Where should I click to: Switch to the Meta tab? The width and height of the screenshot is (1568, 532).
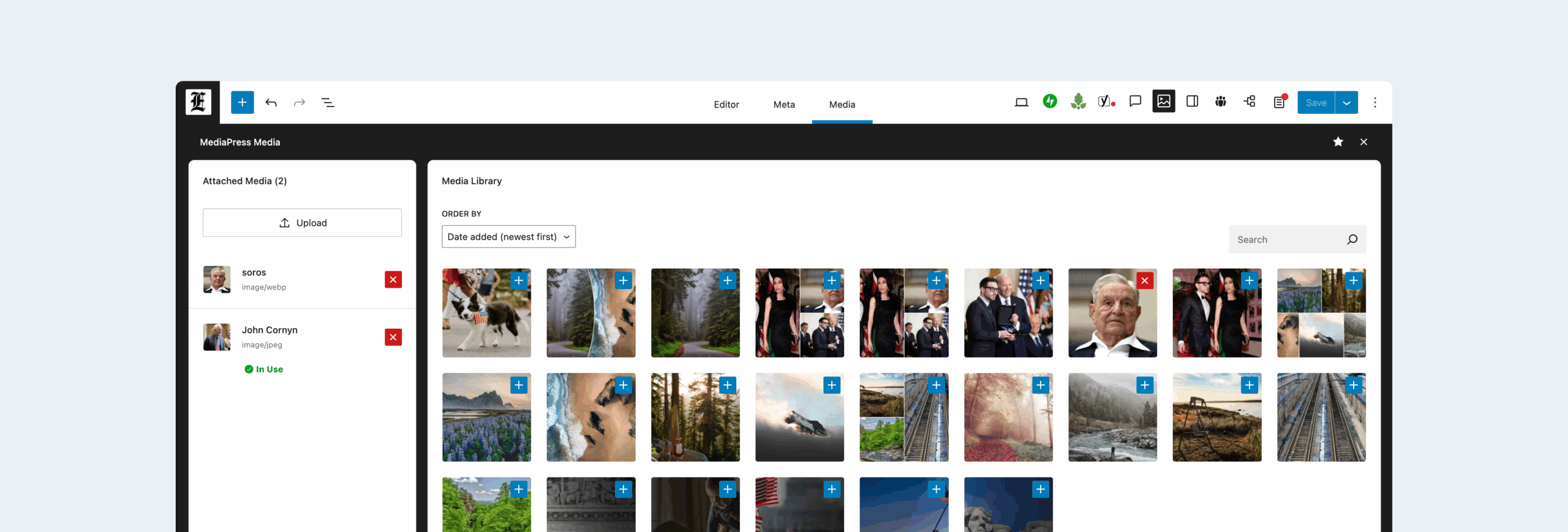pyautogui.click(x=783, y=105)
